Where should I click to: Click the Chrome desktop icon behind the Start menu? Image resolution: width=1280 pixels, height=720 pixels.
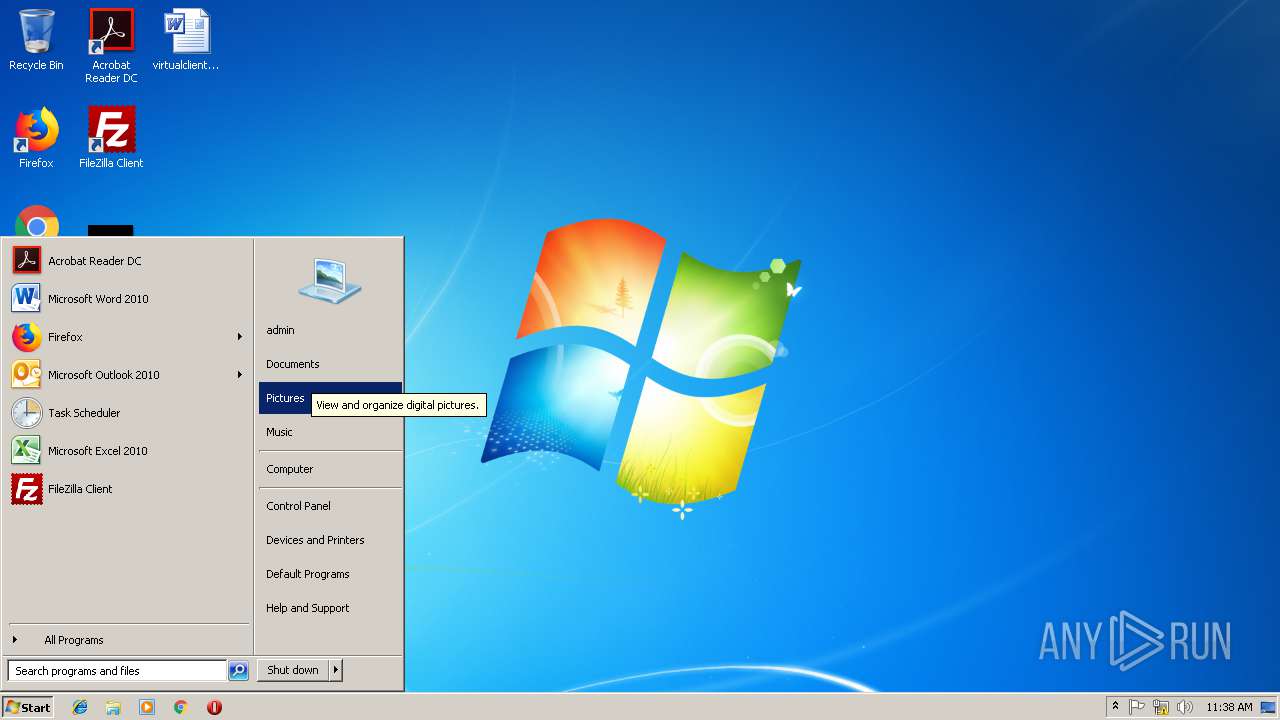(x=37, y=221)
